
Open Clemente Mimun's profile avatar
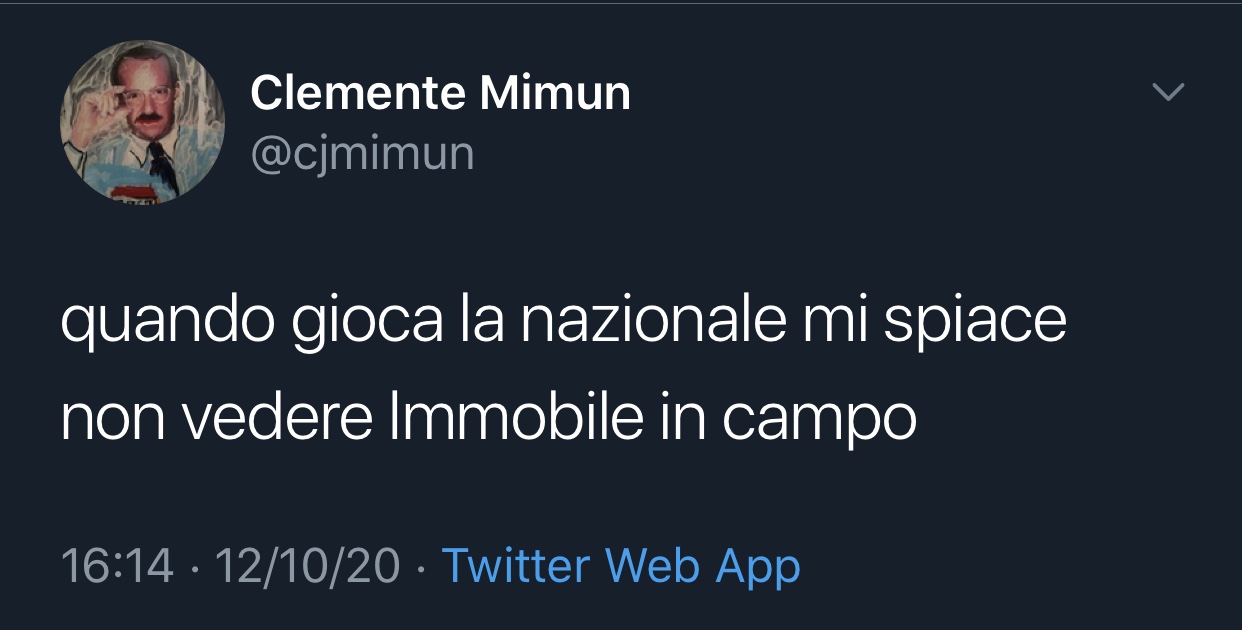[x=142, y=123]
